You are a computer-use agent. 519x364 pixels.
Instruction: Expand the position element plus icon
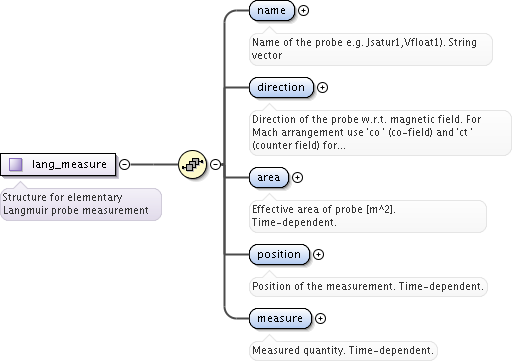[318, 255]
